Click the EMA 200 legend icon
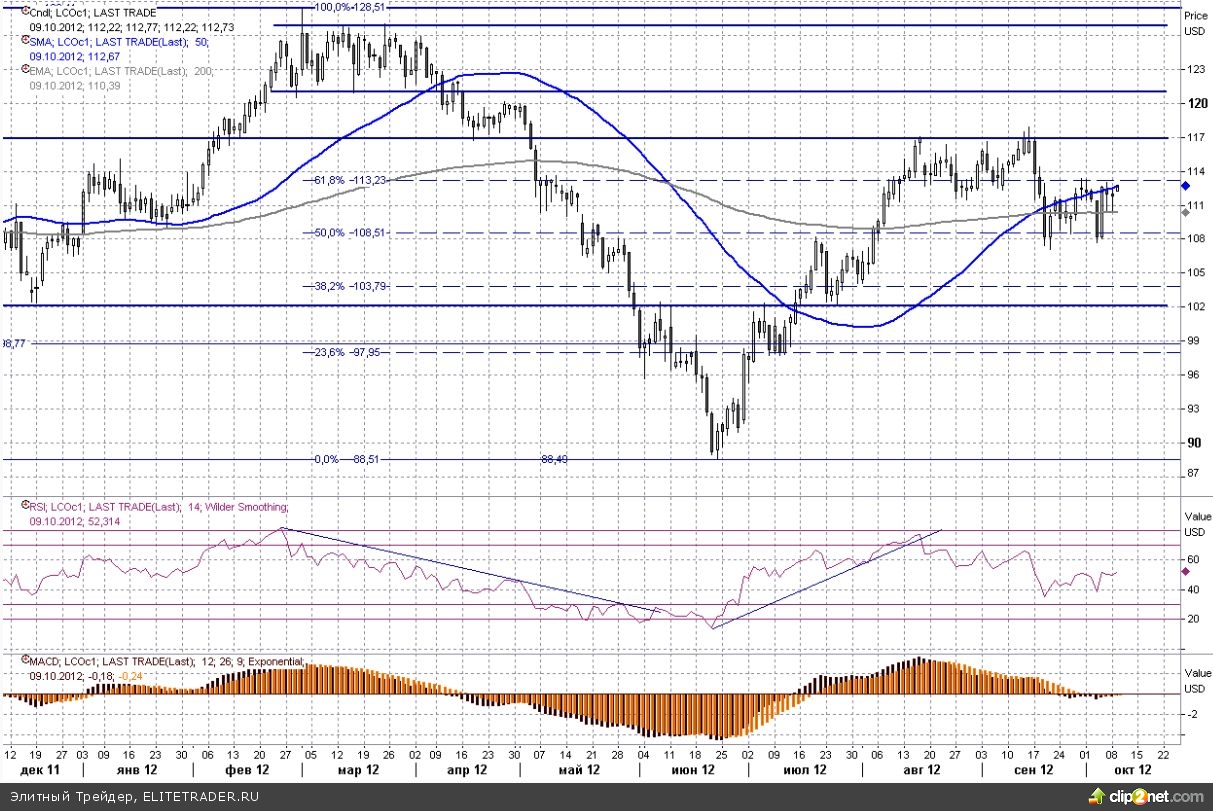The width and height of the screenshot is (1213, 811). point(23,72)
